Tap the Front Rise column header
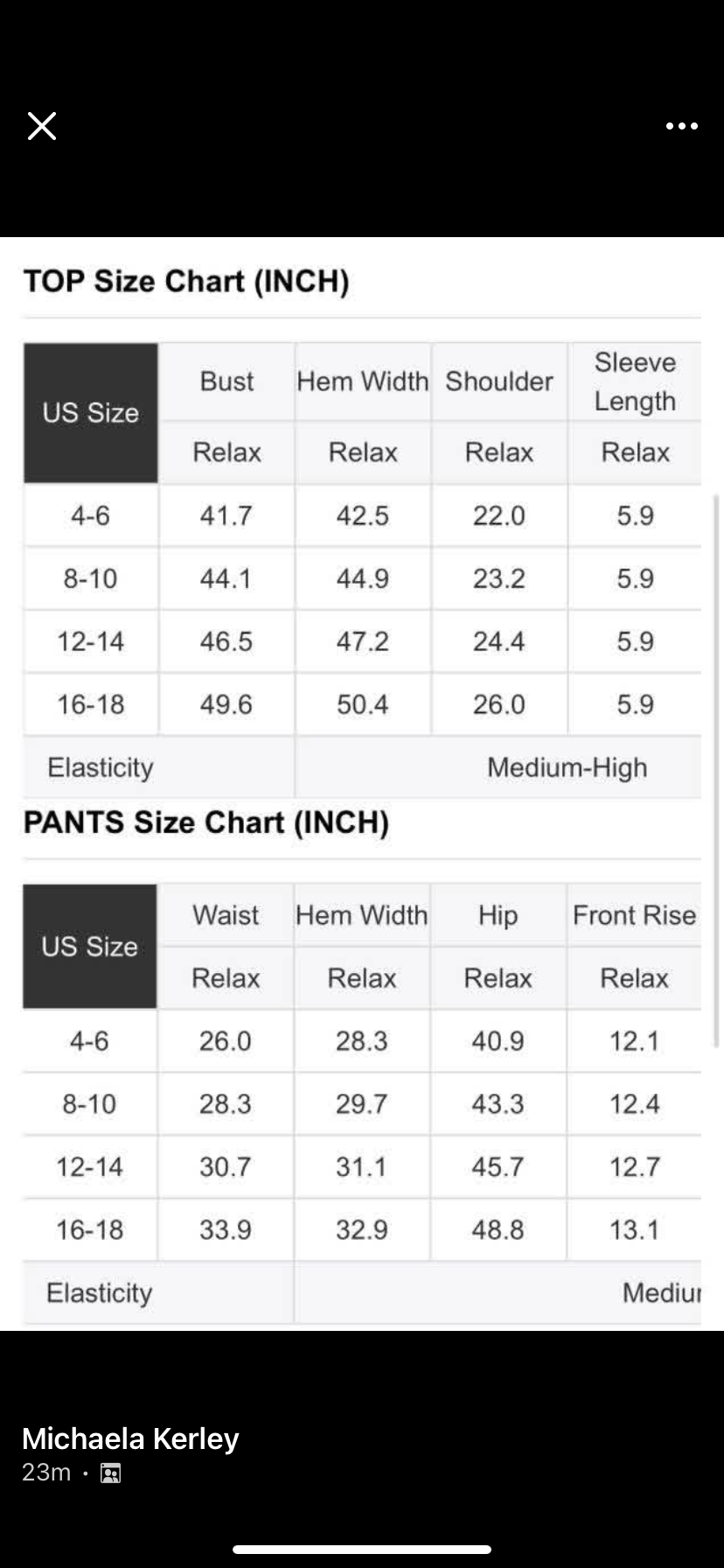 (x=634, y=915)
